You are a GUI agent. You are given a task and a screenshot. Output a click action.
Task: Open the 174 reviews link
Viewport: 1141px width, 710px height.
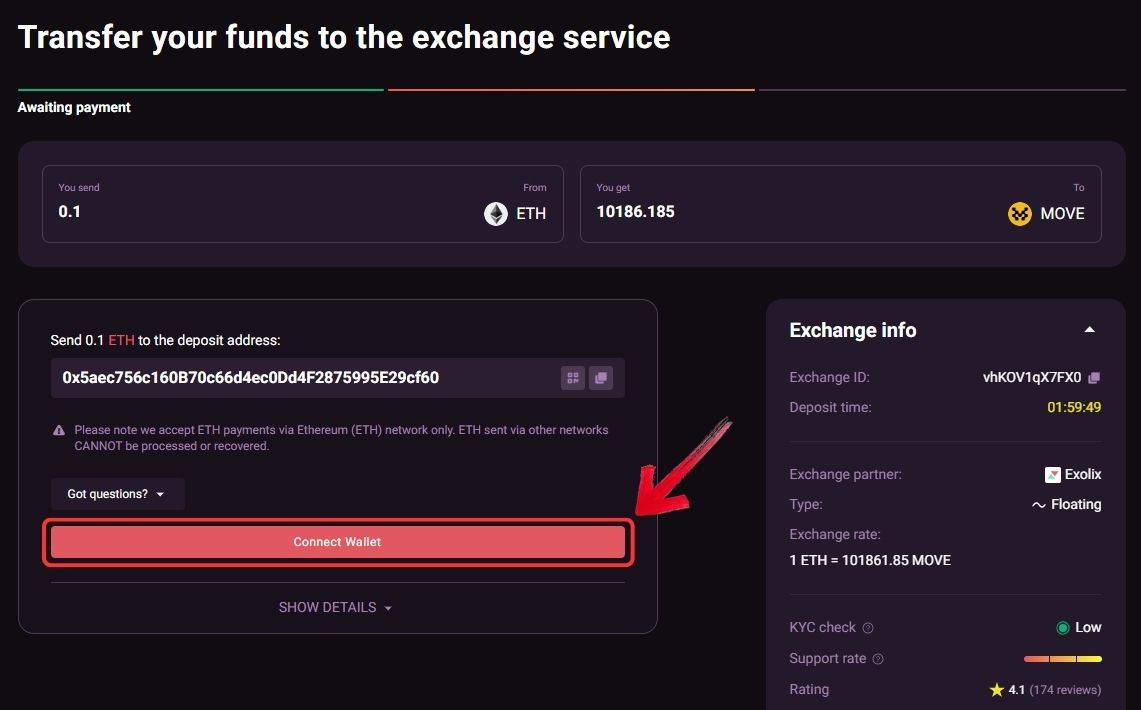tap(1065, 690)
